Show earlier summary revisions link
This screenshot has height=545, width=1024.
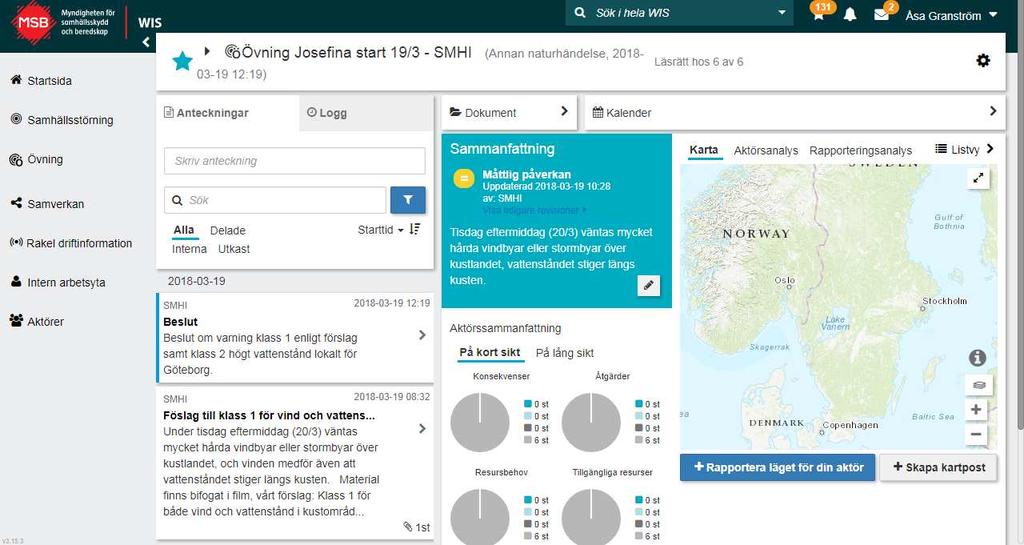(534, 210)
